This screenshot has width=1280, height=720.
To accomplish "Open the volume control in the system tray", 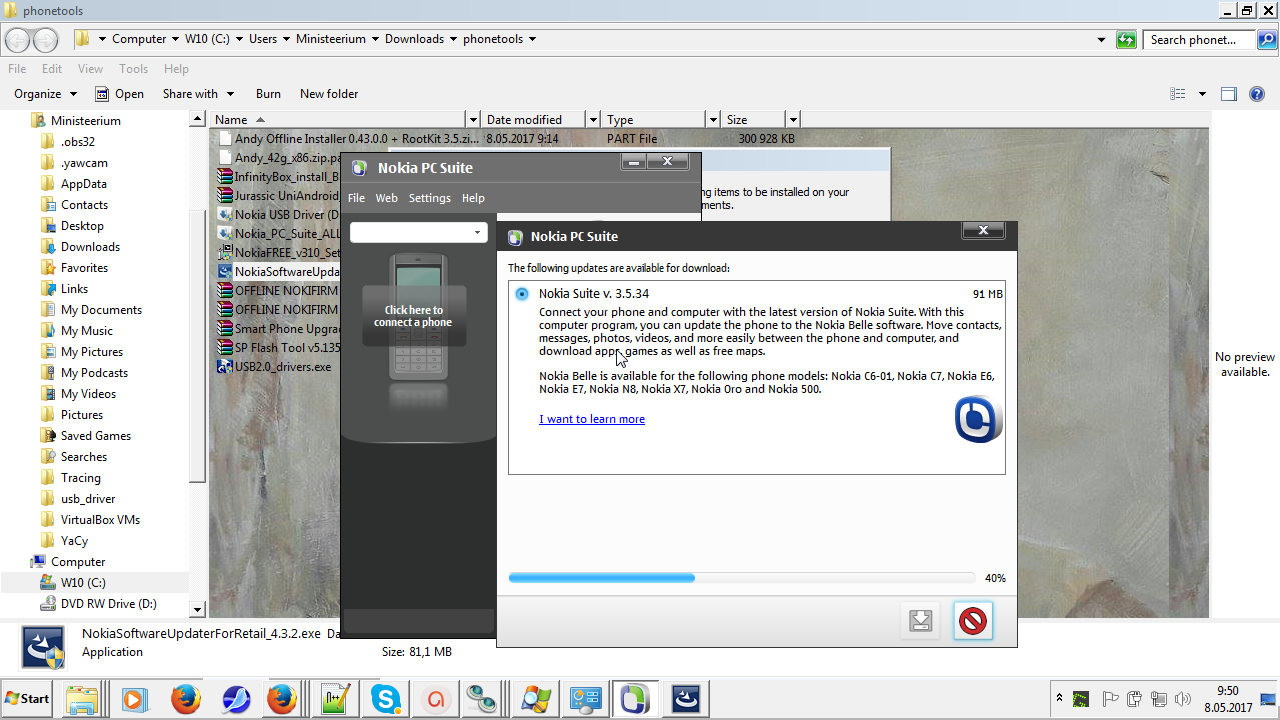I will [1184, 699].
